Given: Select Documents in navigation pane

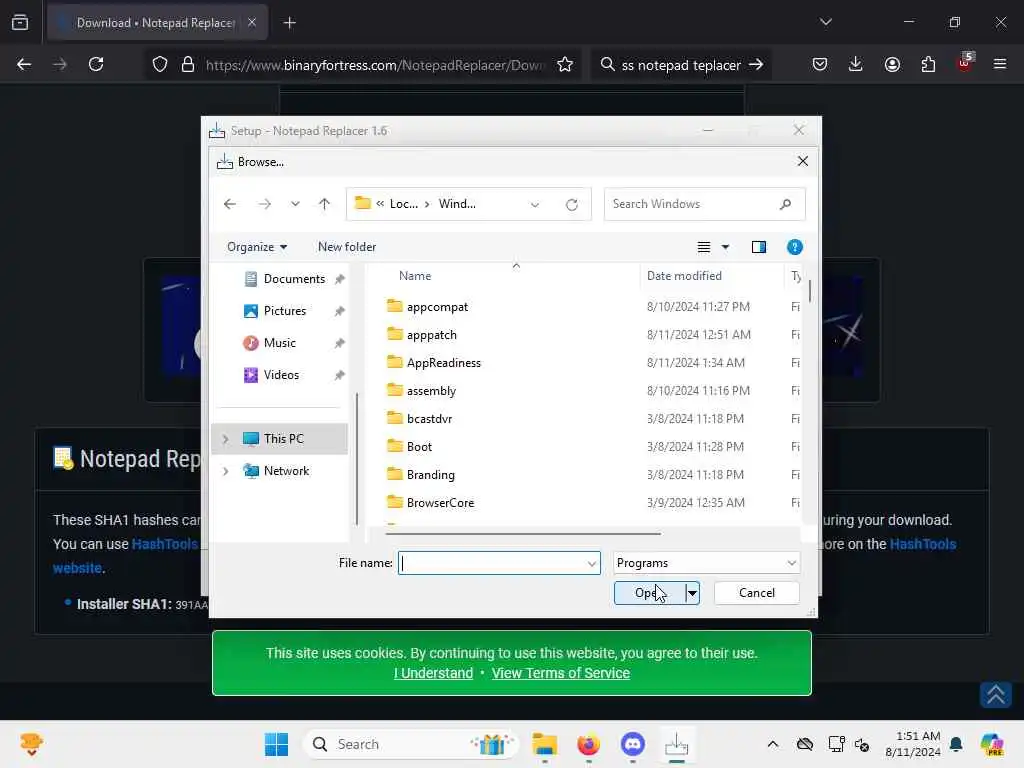Looking at the screenshot, I should 294,279.
